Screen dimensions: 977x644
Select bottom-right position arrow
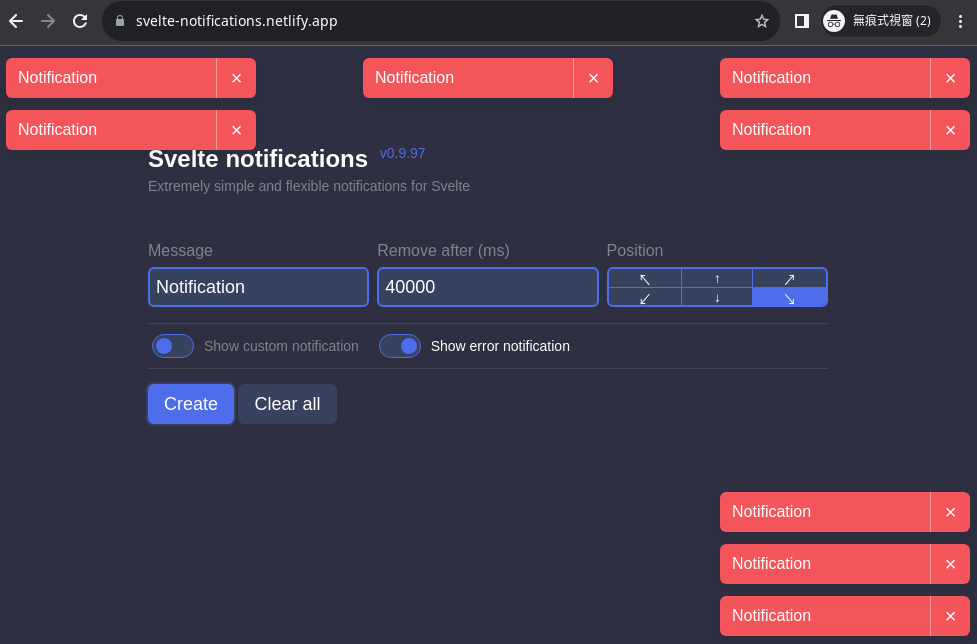click(x=789, y=298)
